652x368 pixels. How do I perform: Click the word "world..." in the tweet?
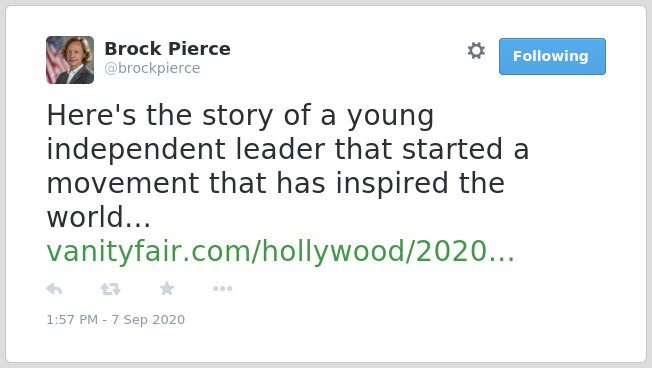99,217
